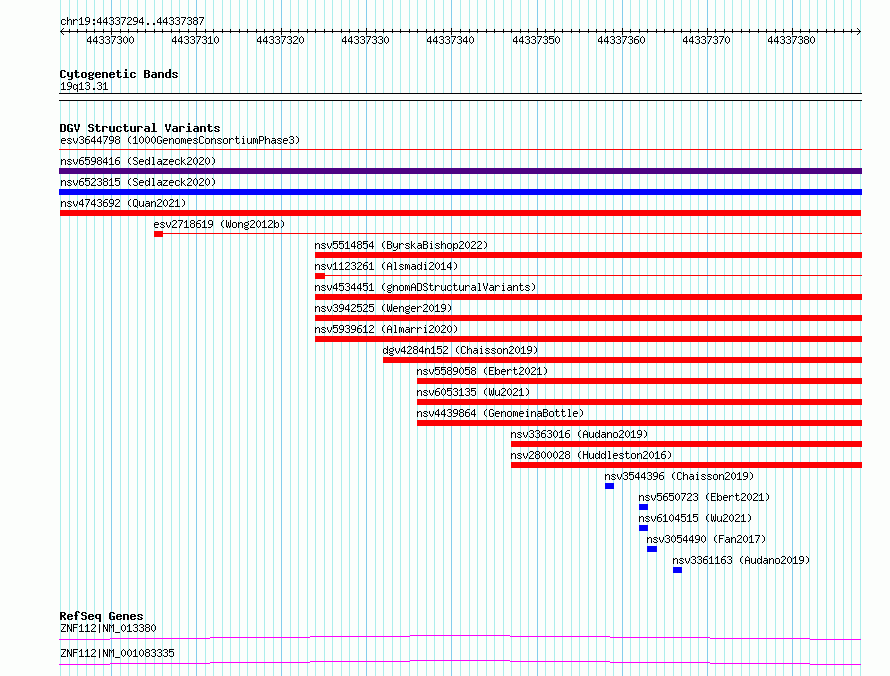
Task: Click the blue nsv3054490 variant block
Action: [652, 549]
